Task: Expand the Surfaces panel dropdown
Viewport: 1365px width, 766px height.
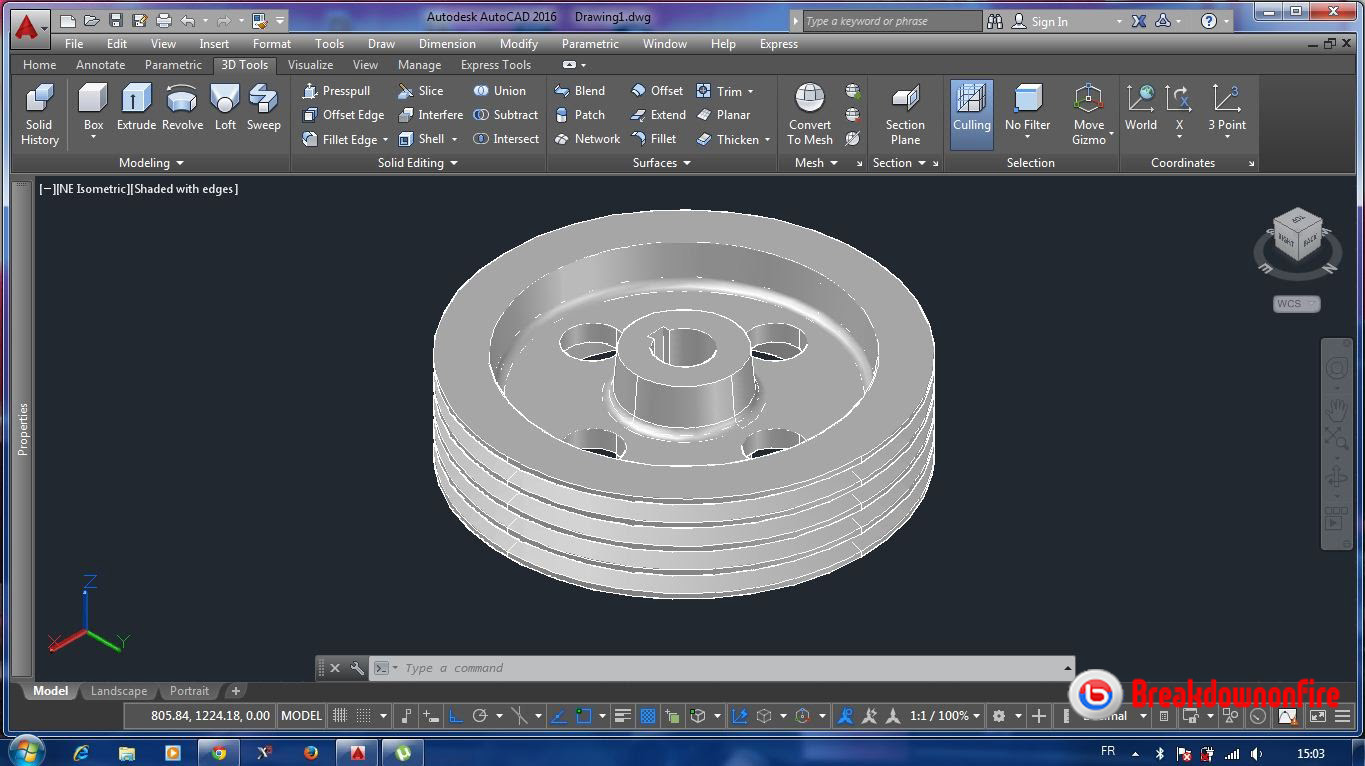Action: 662,163
